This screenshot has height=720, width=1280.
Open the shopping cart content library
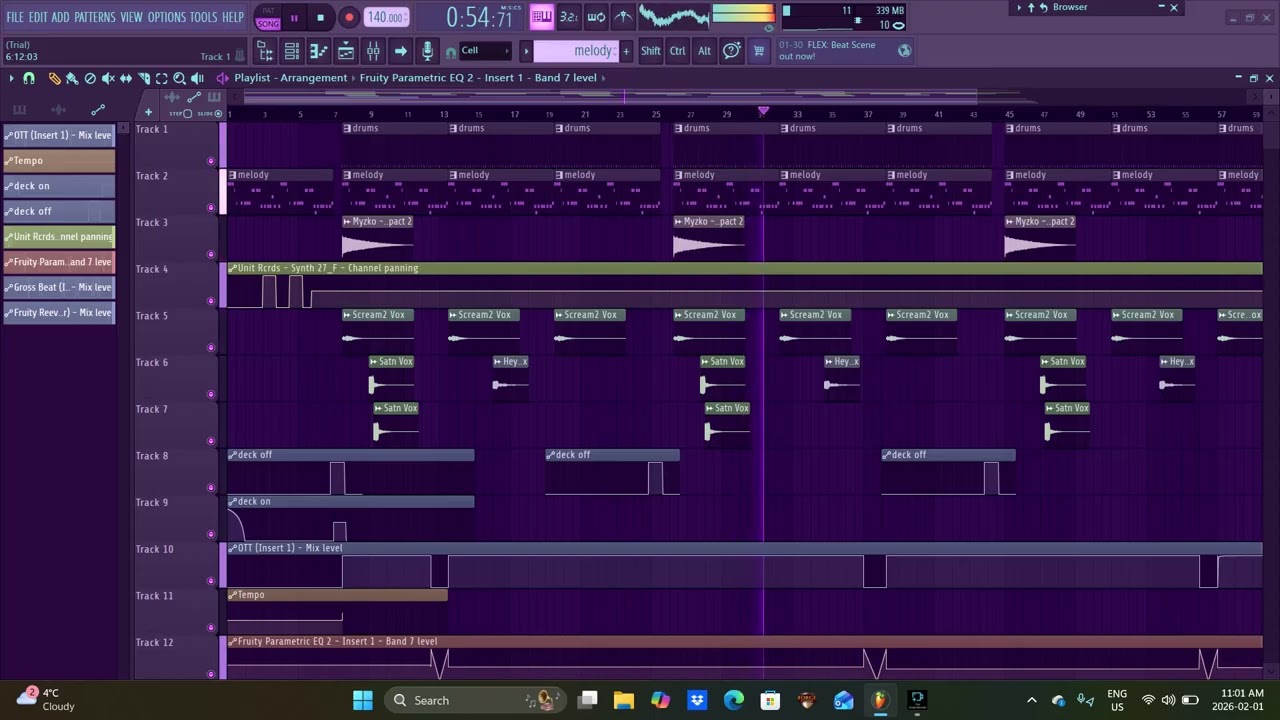click(758, 51)
